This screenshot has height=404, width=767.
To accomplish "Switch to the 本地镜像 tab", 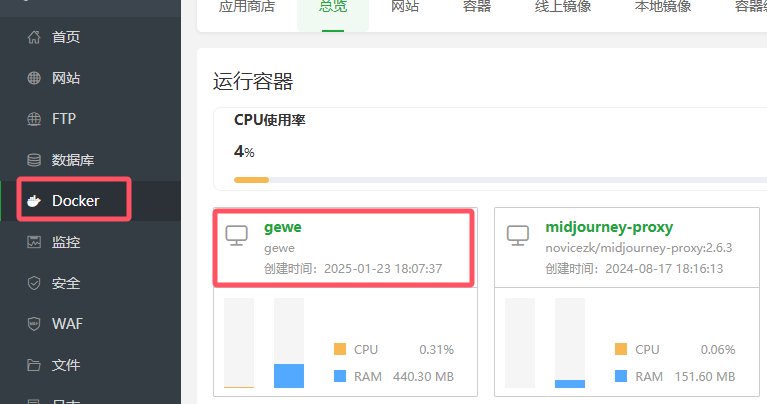I will click(x=663, y=6).
